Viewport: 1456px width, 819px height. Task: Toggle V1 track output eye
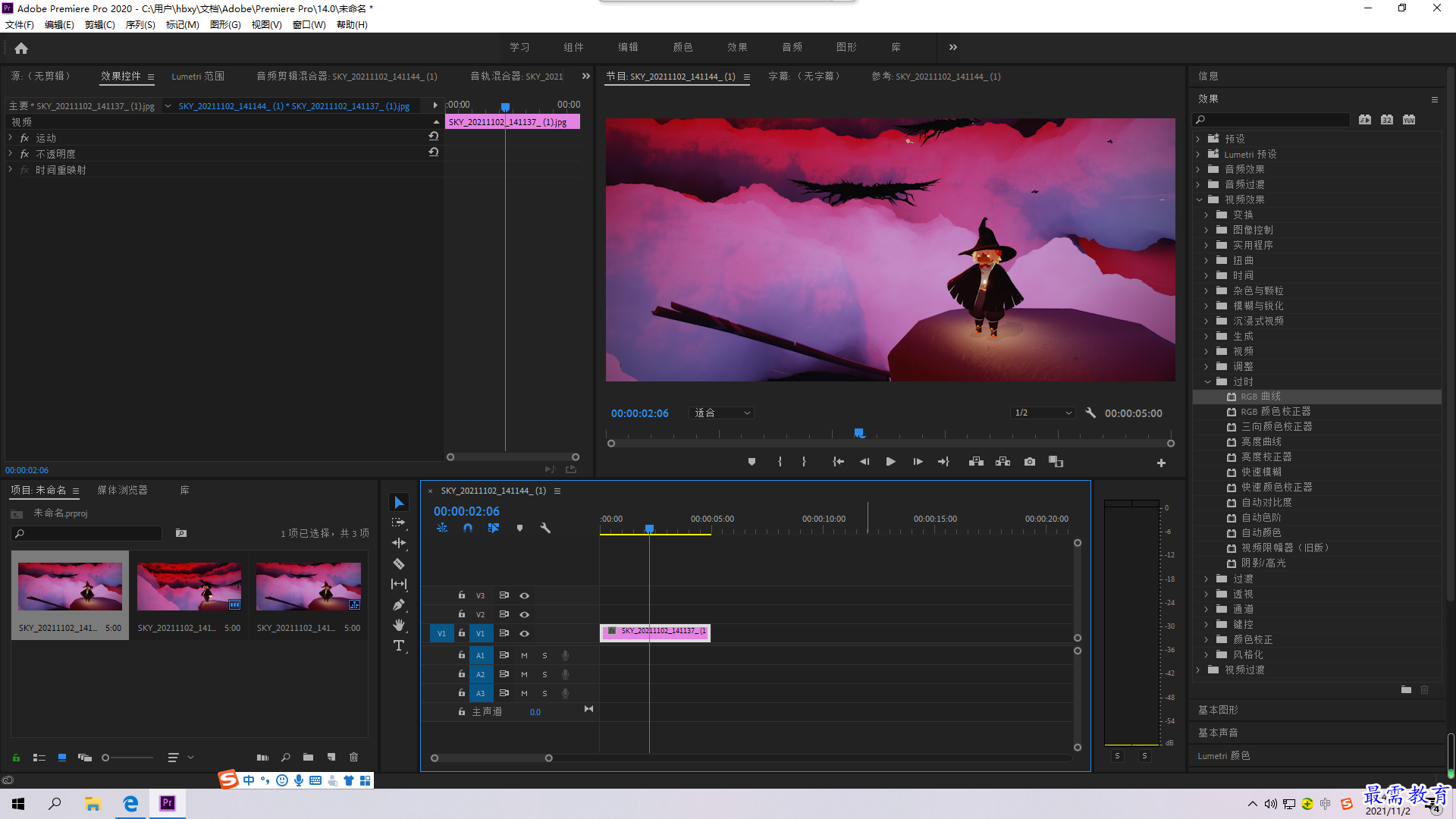point(524,634)
